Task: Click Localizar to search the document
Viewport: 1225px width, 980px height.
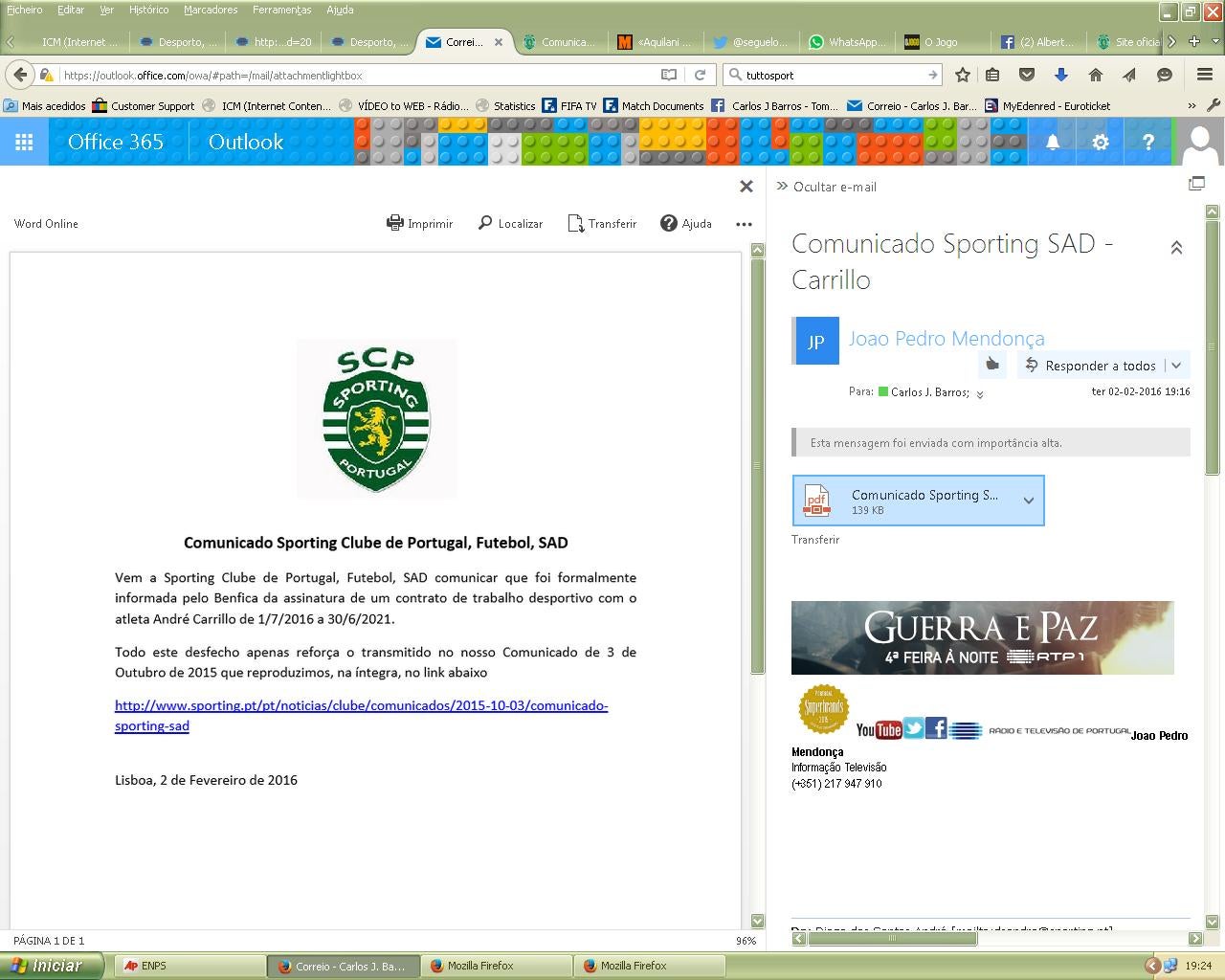Action: click(510, 223)
